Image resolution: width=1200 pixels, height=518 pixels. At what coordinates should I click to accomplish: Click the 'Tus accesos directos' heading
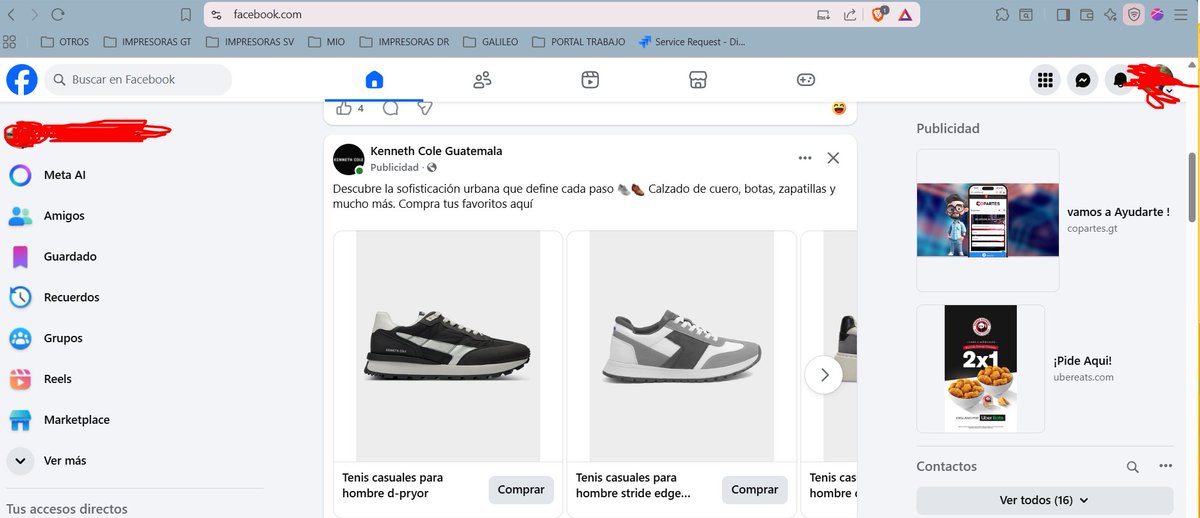[x=67, y=509]
